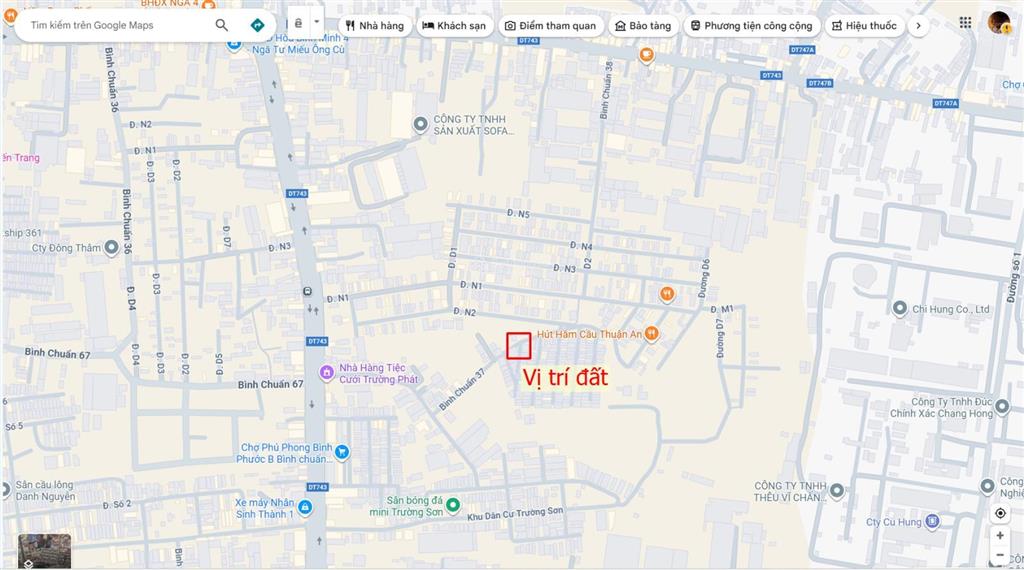Screen dimensions: 1024x570
Task: Open the Google apps grid
Action: coord(965,22)
